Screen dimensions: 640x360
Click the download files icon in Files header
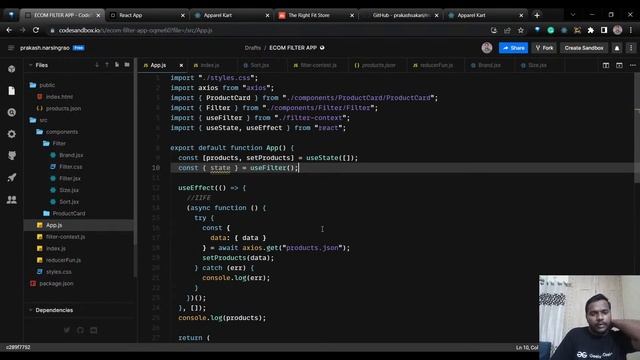coord(97,65)
